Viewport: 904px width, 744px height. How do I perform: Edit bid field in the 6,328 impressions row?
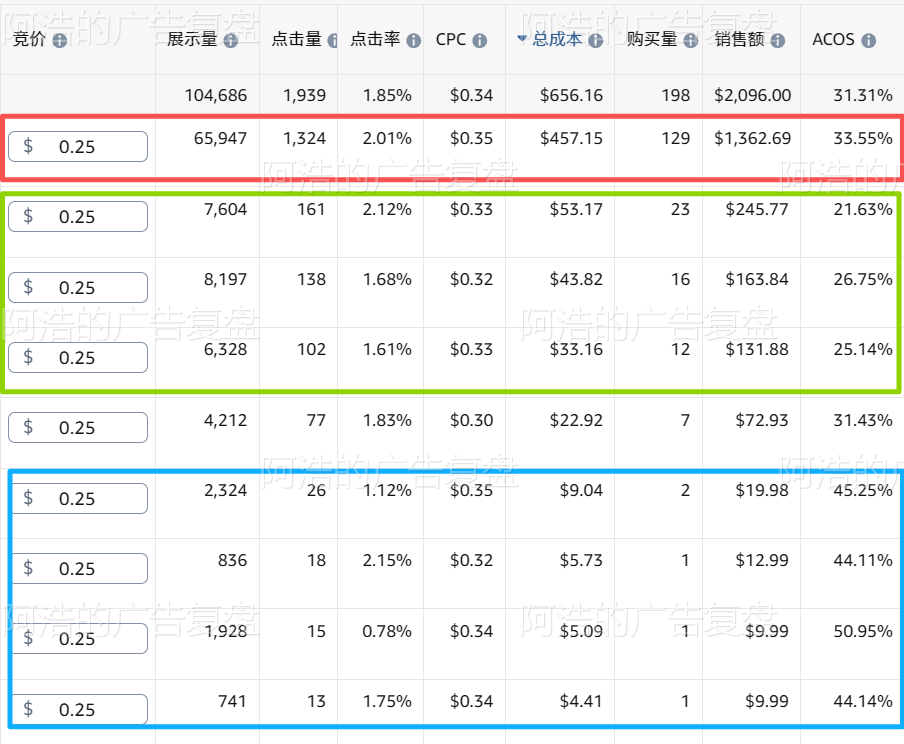coord(78,358)
